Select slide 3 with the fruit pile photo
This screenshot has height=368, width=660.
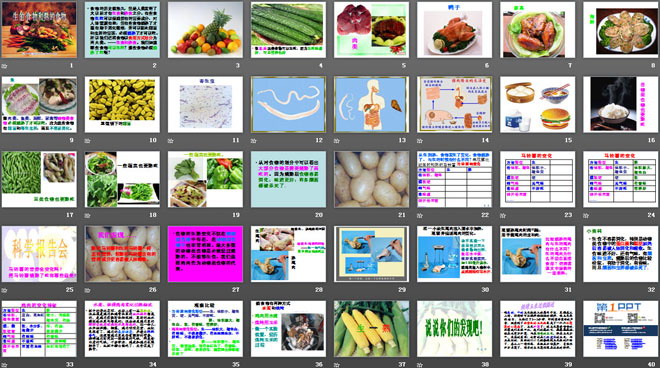click(x=205, y=29)
